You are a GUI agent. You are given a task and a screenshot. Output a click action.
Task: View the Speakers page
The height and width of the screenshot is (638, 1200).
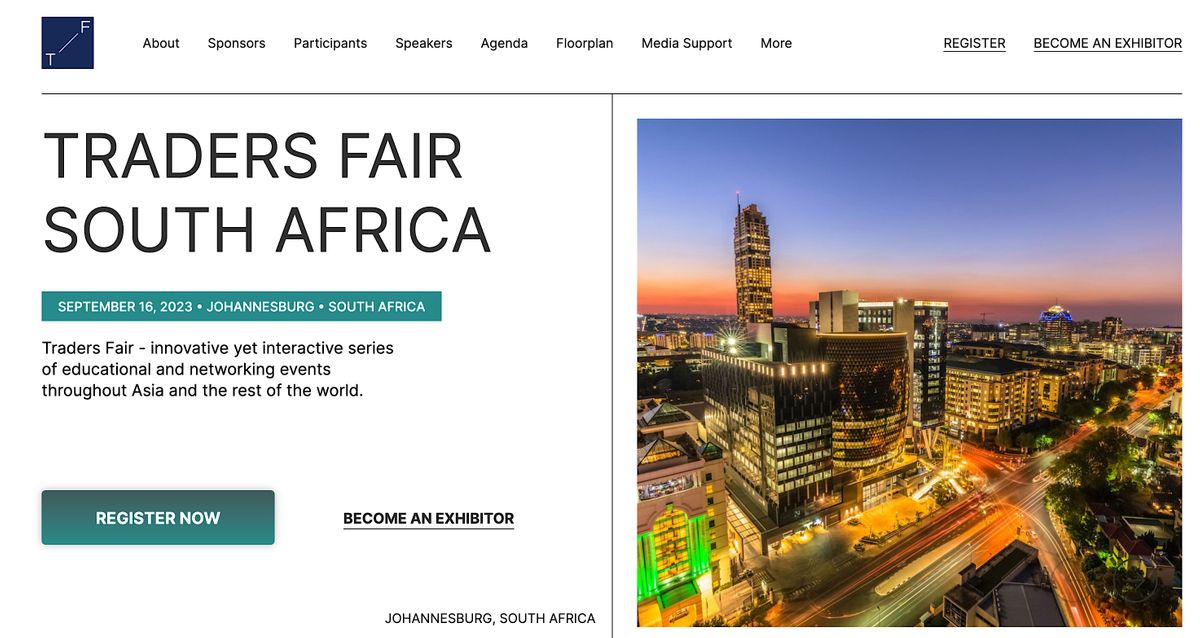[424, 43]
